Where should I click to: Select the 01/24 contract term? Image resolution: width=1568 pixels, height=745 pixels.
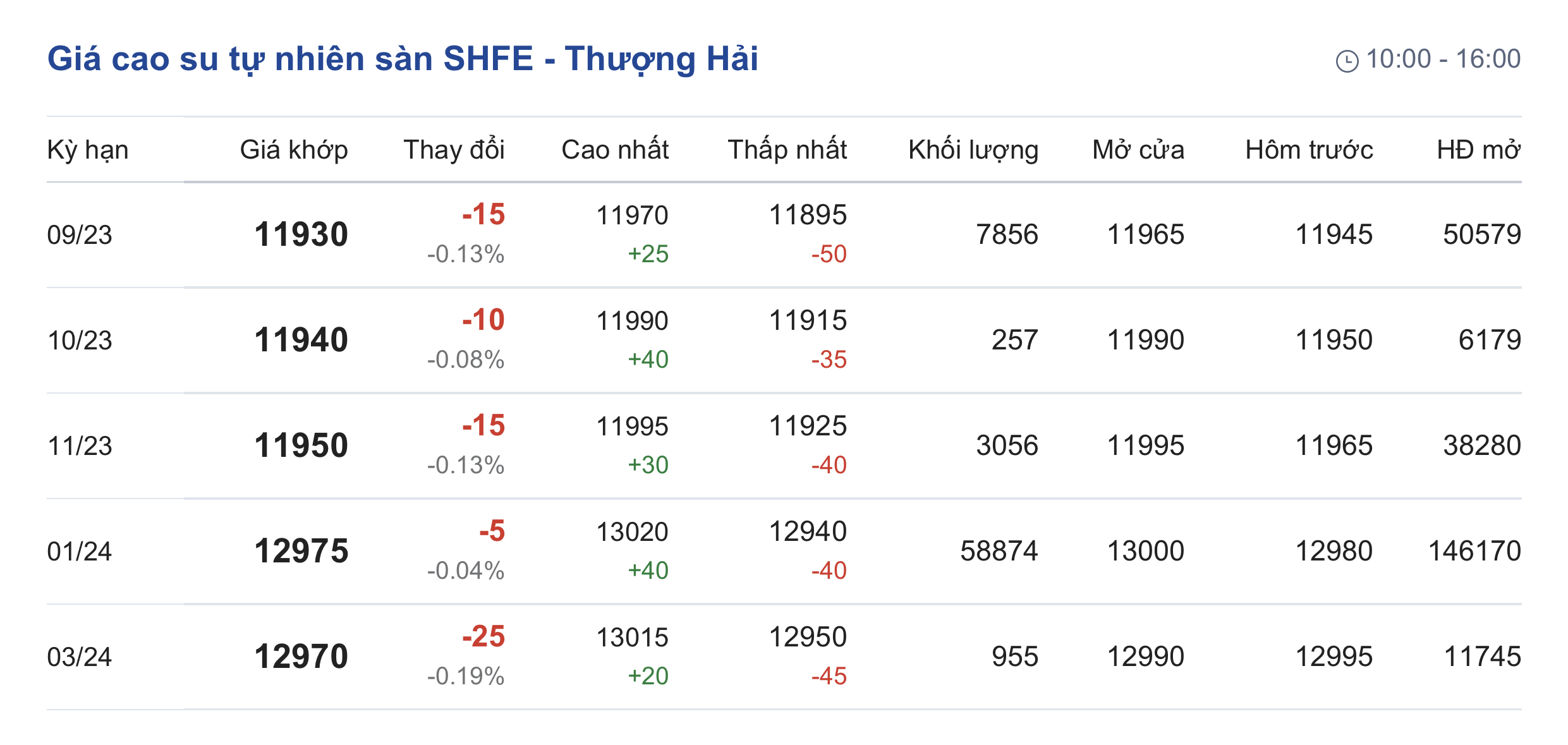point(80,552)
